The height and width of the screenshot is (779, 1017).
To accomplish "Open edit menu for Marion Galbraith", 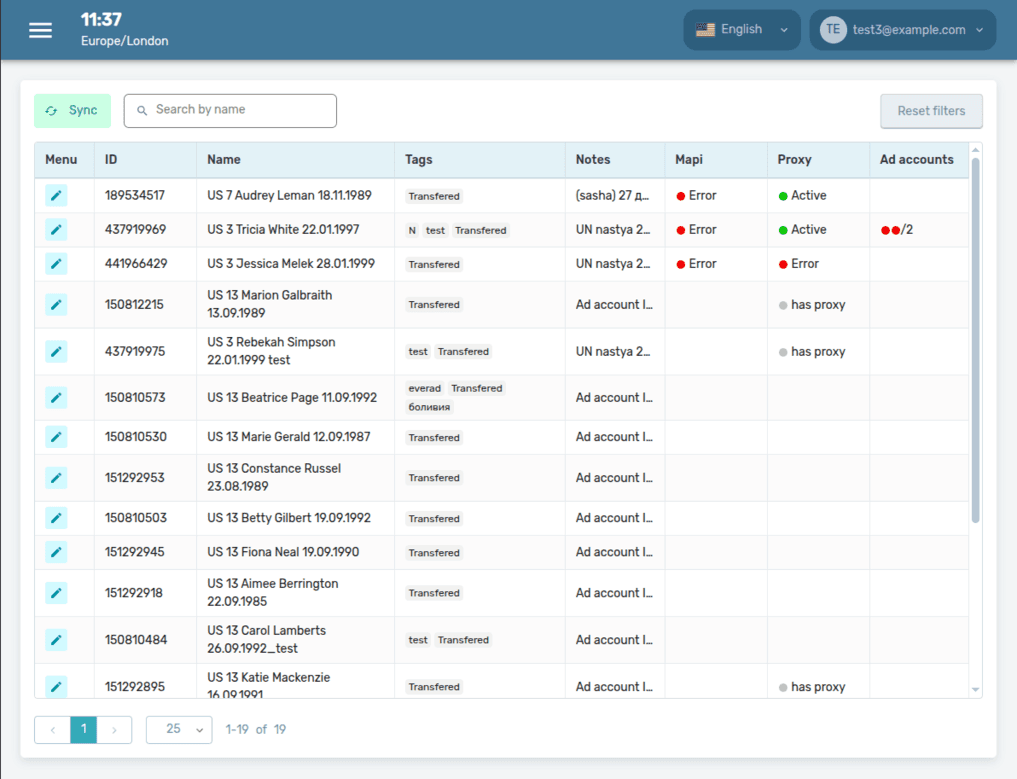I will click(56, 304).
